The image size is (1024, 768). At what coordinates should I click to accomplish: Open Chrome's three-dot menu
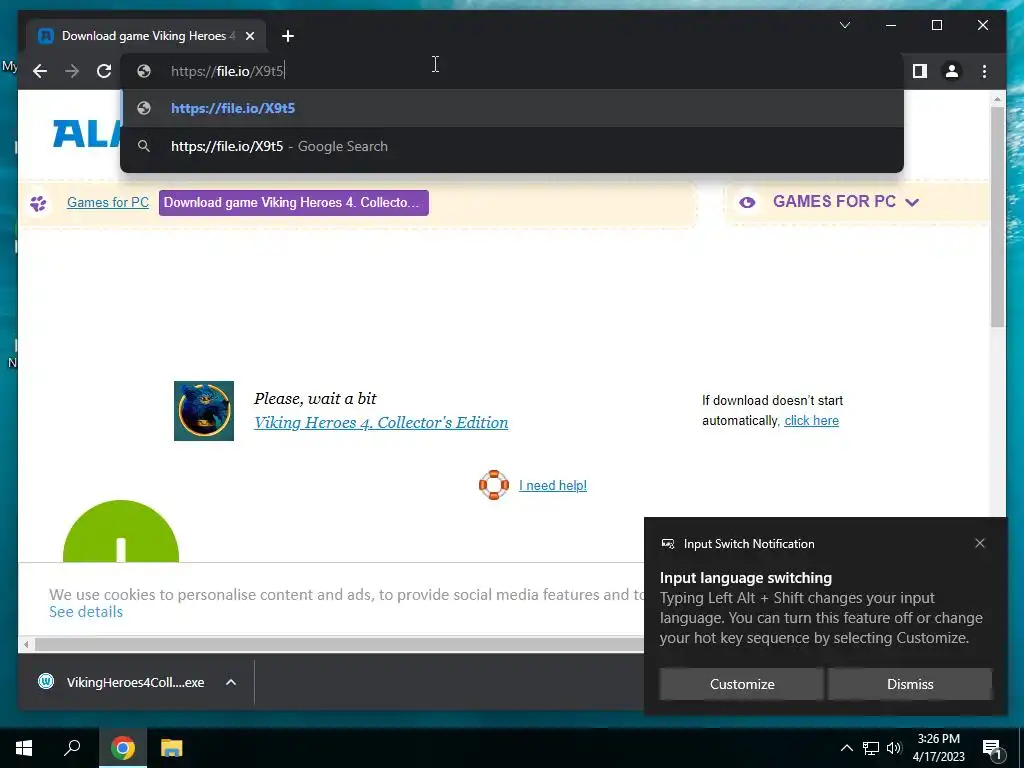point(984,71)
